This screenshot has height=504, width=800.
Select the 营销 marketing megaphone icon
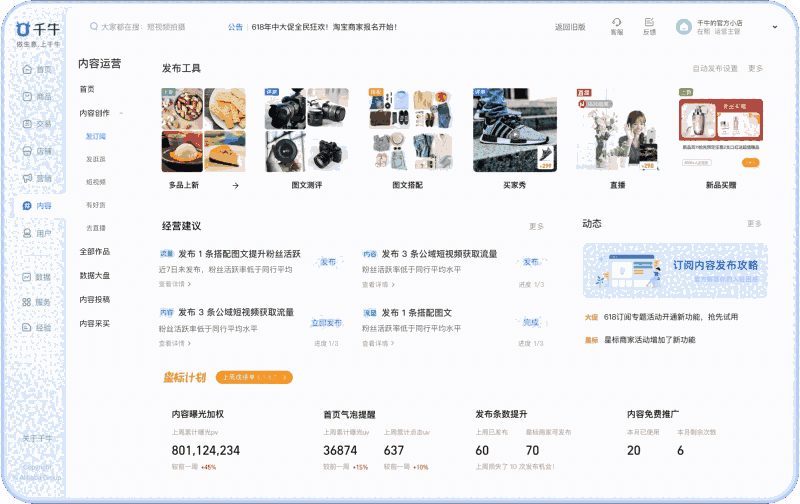coord(27,178)
